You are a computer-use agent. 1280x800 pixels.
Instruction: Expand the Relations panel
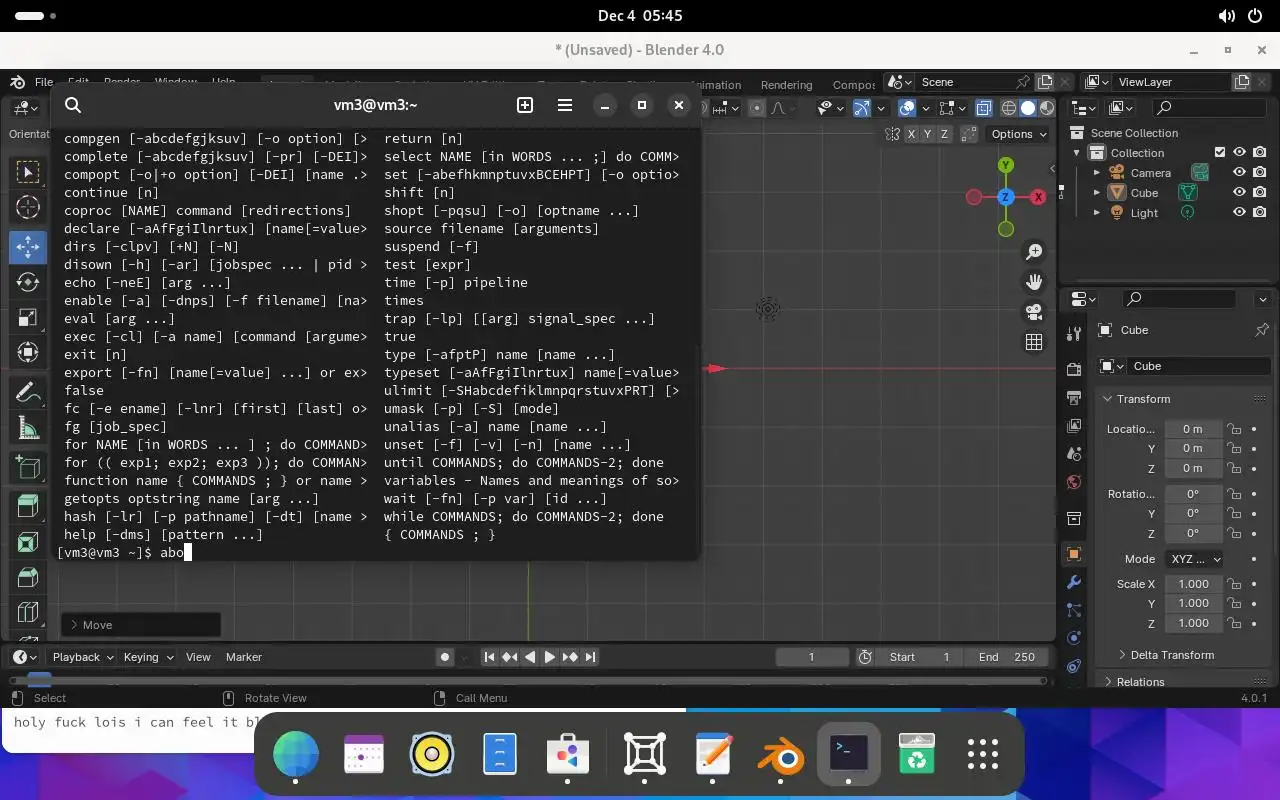tap(1140, 682)
